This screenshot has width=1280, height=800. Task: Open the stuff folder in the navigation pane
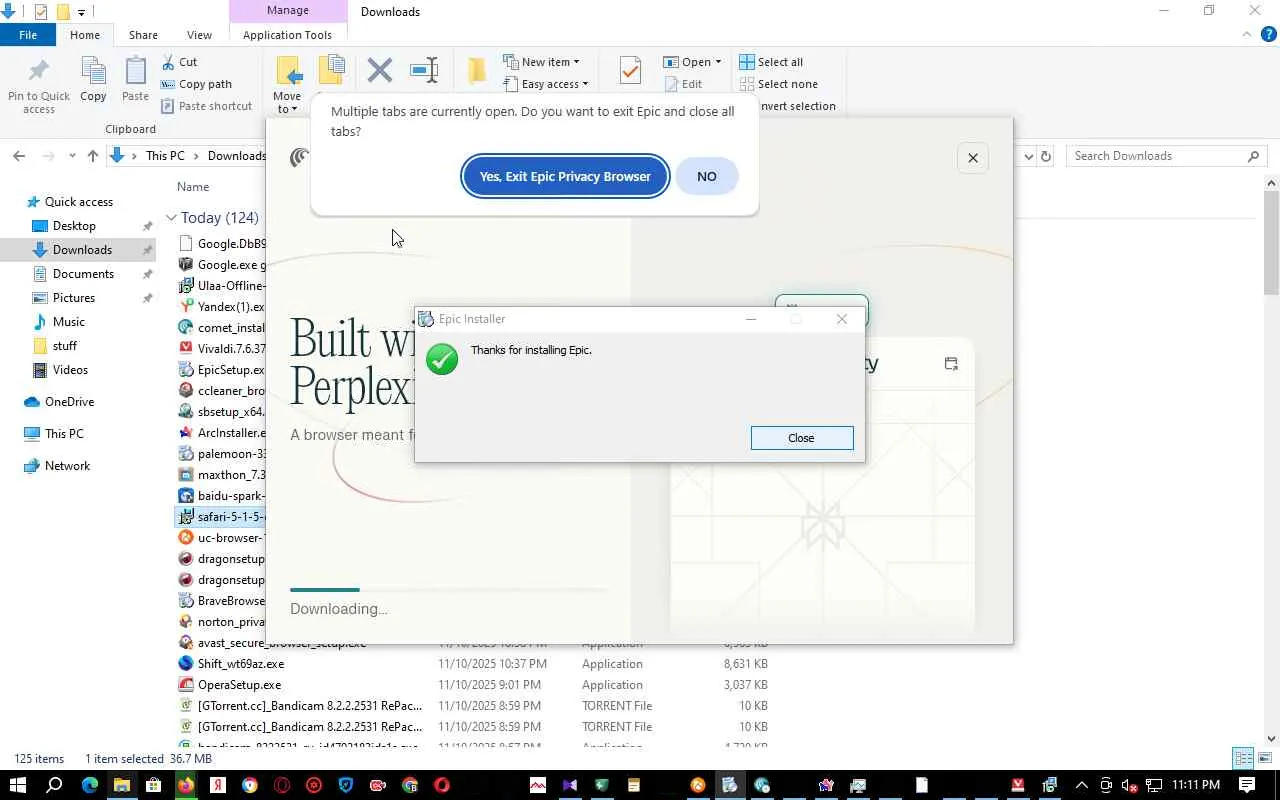click(65, 346)
